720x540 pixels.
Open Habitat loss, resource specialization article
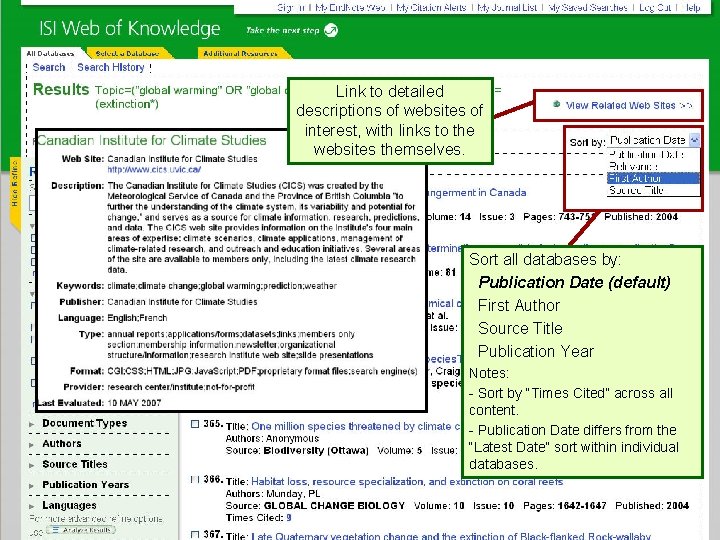[x=407, y=481]
